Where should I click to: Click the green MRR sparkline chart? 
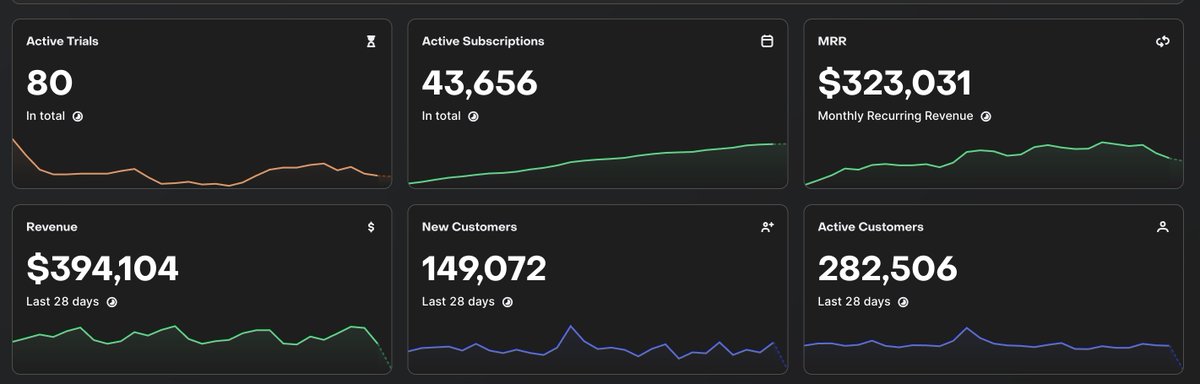coord(994,163)
